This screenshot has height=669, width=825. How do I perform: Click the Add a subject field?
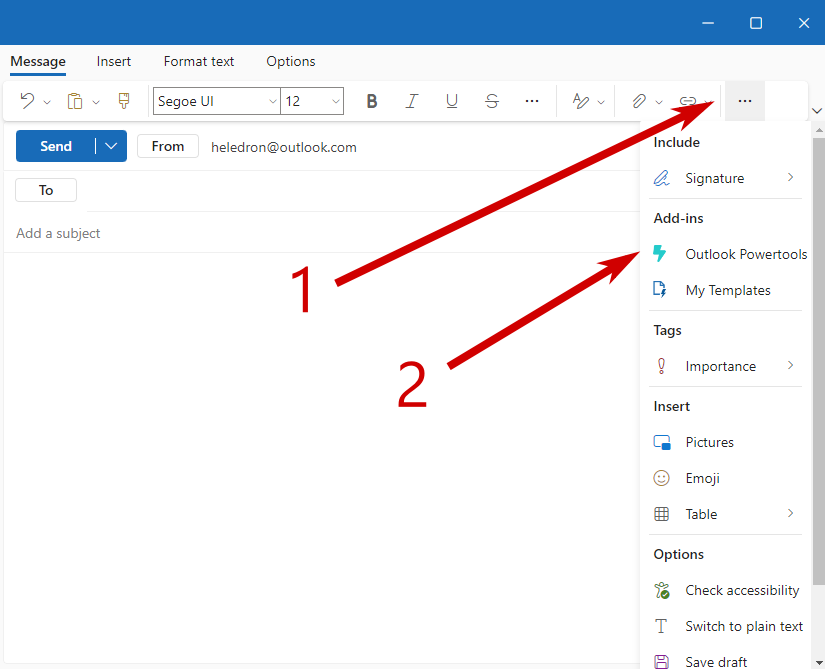[57, 233]
